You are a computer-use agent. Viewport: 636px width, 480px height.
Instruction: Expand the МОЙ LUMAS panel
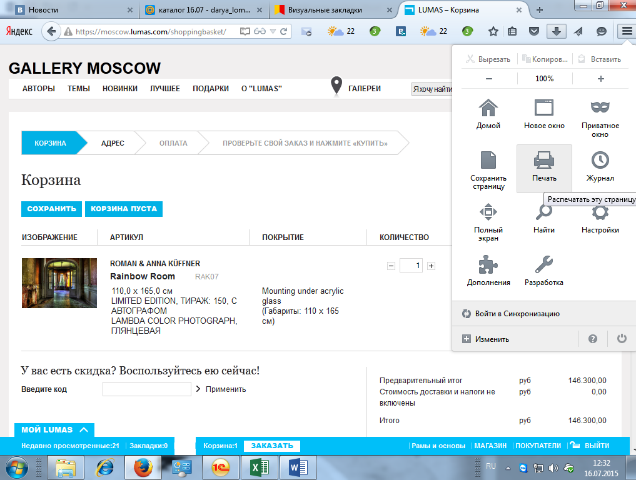click(x=54, y=430)
